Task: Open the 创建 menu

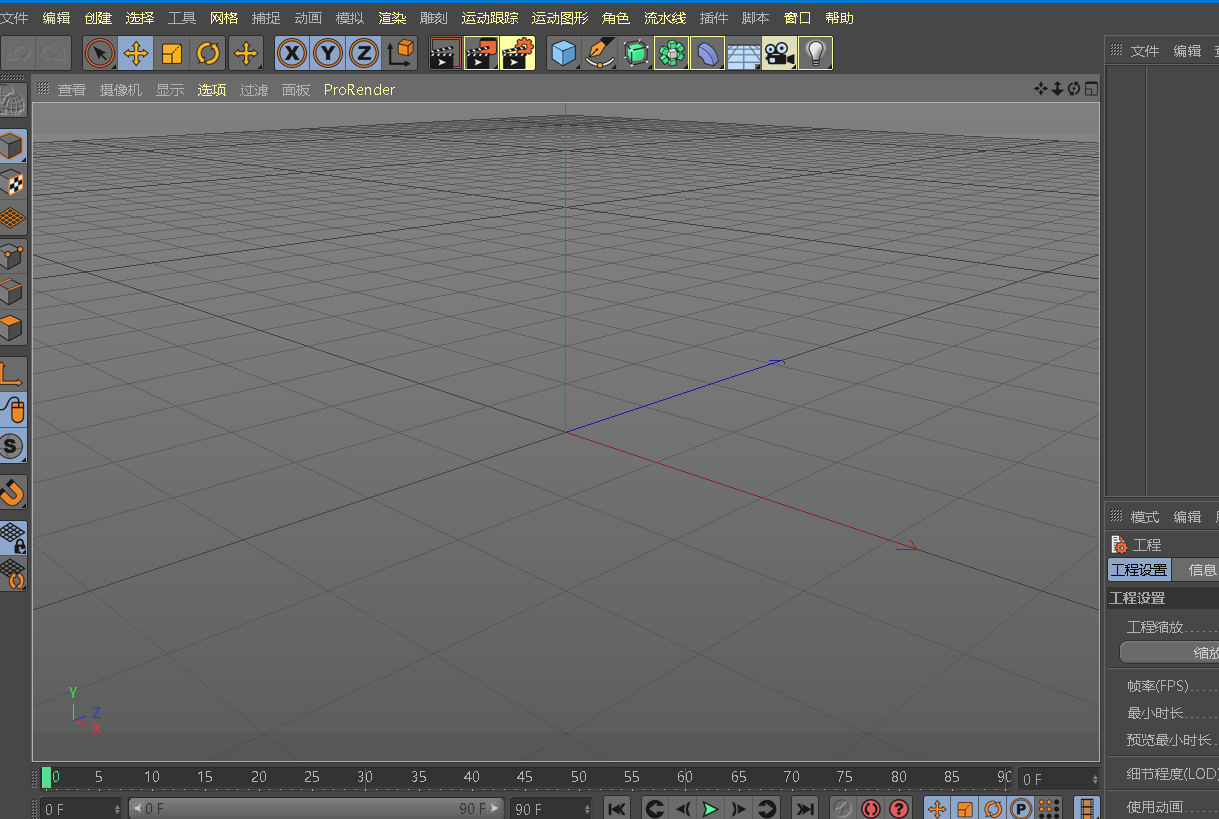Action: point(98,18)
